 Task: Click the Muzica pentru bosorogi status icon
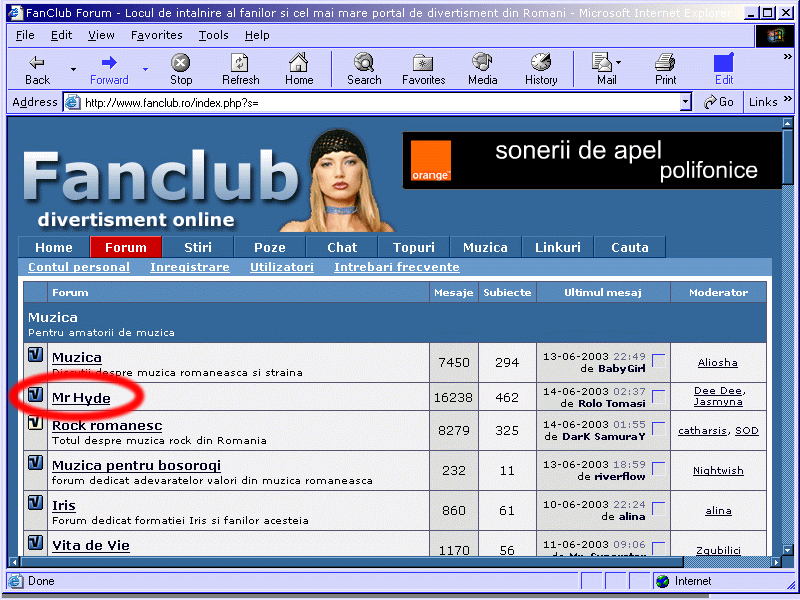pos(35,463)
